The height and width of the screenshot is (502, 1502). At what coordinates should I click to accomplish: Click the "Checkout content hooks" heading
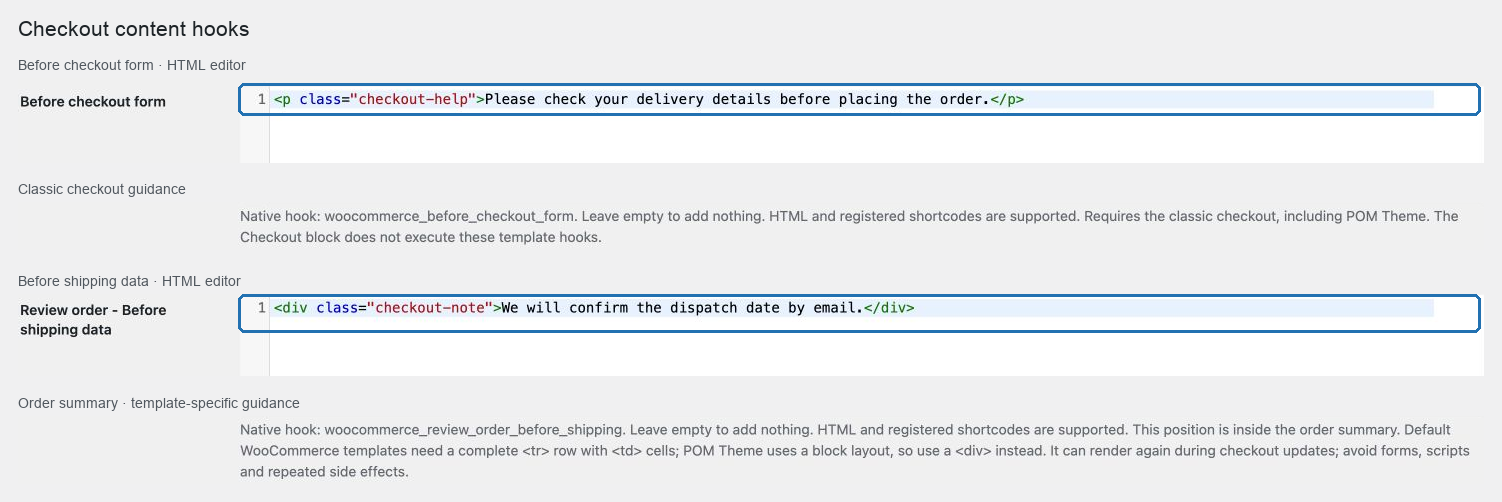click(x=134, y=29)
